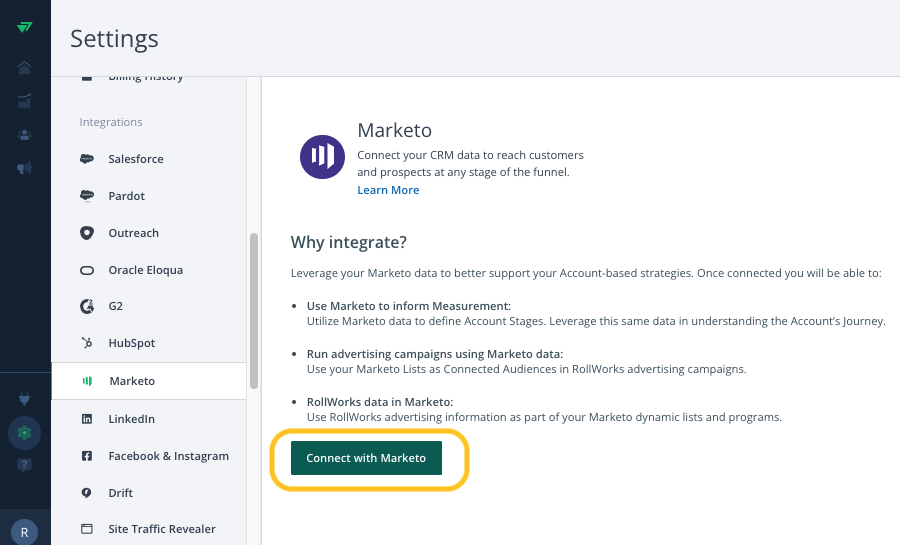
Task: Click the Salesforce cloud icon
Action: [87, 159]
